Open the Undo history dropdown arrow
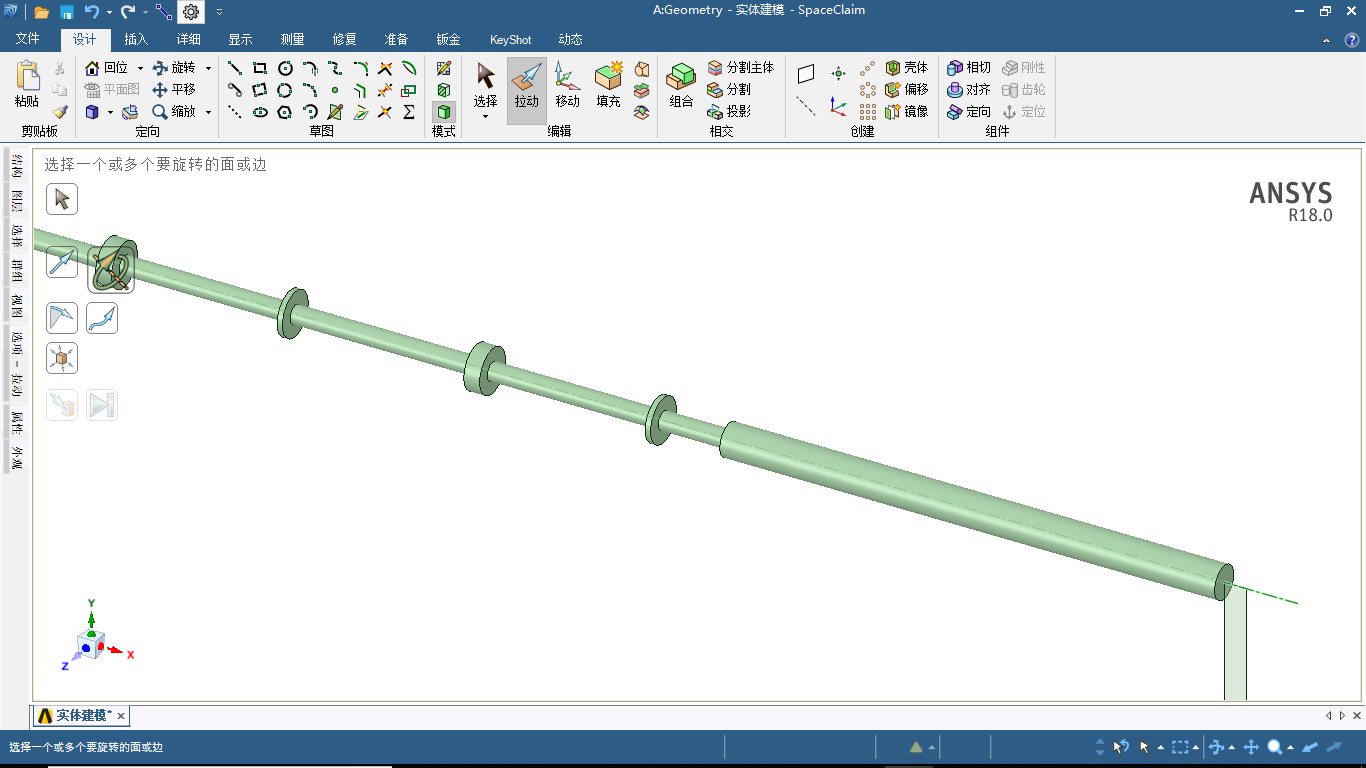Viewport: 1366px width, 768px height. [x=109, y=12]
